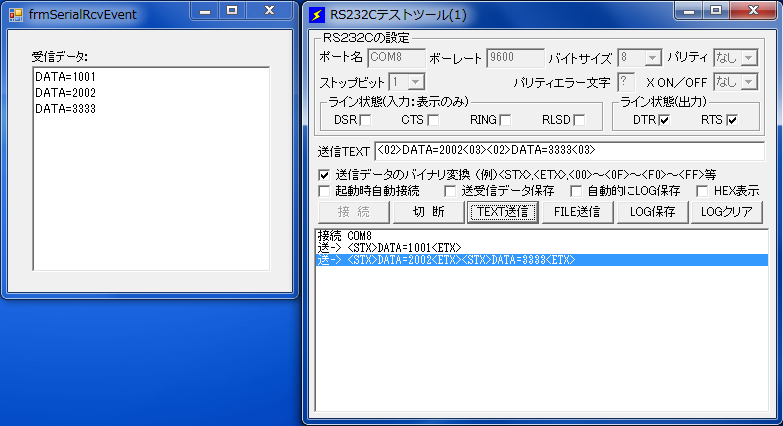Minimize the RS232Cテストツール window
The height and width of the screenshot is (426, 783).
pyautogui.click(x=689, y=11)
